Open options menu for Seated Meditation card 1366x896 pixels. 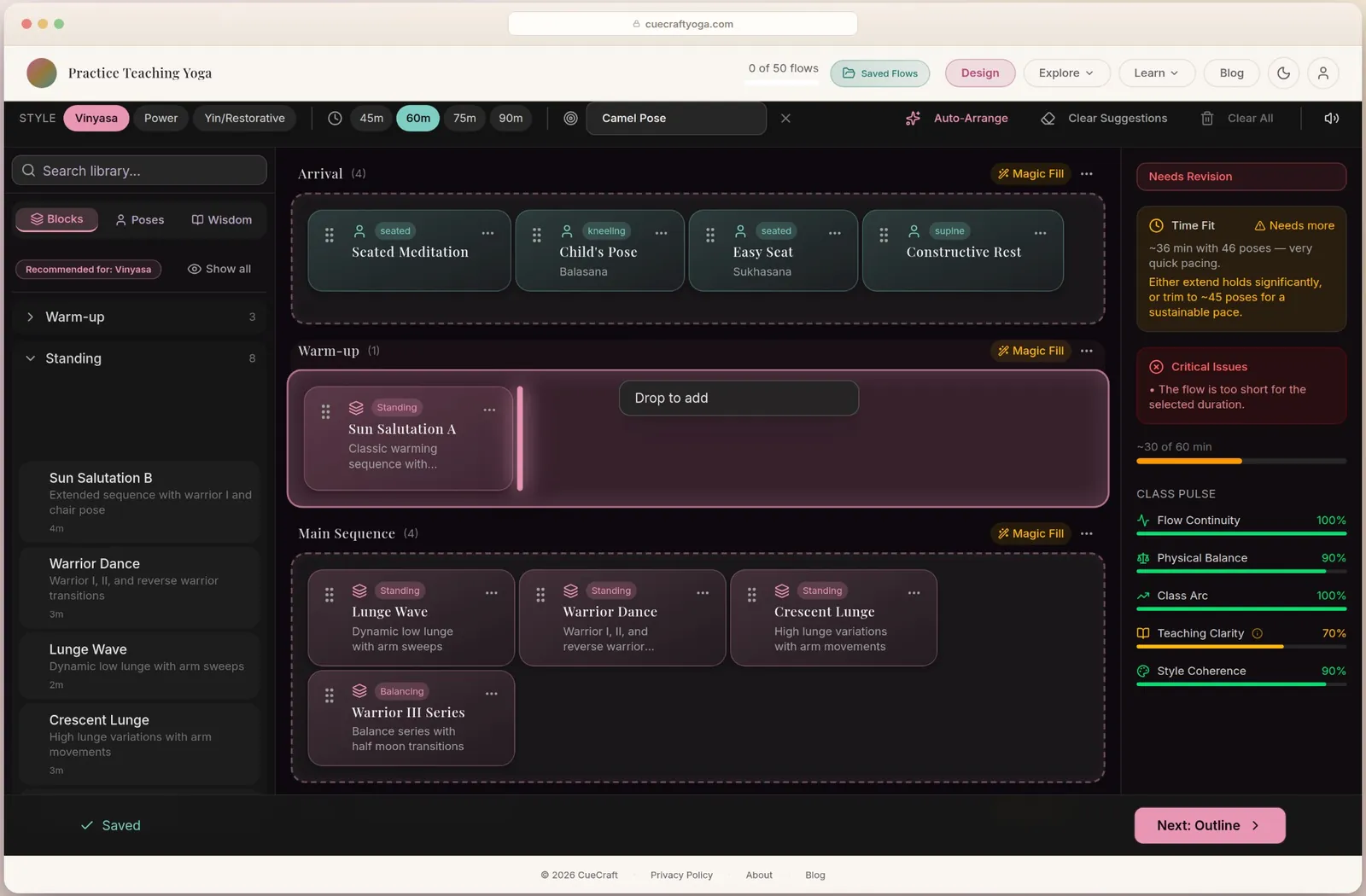[x=487, y=233]
